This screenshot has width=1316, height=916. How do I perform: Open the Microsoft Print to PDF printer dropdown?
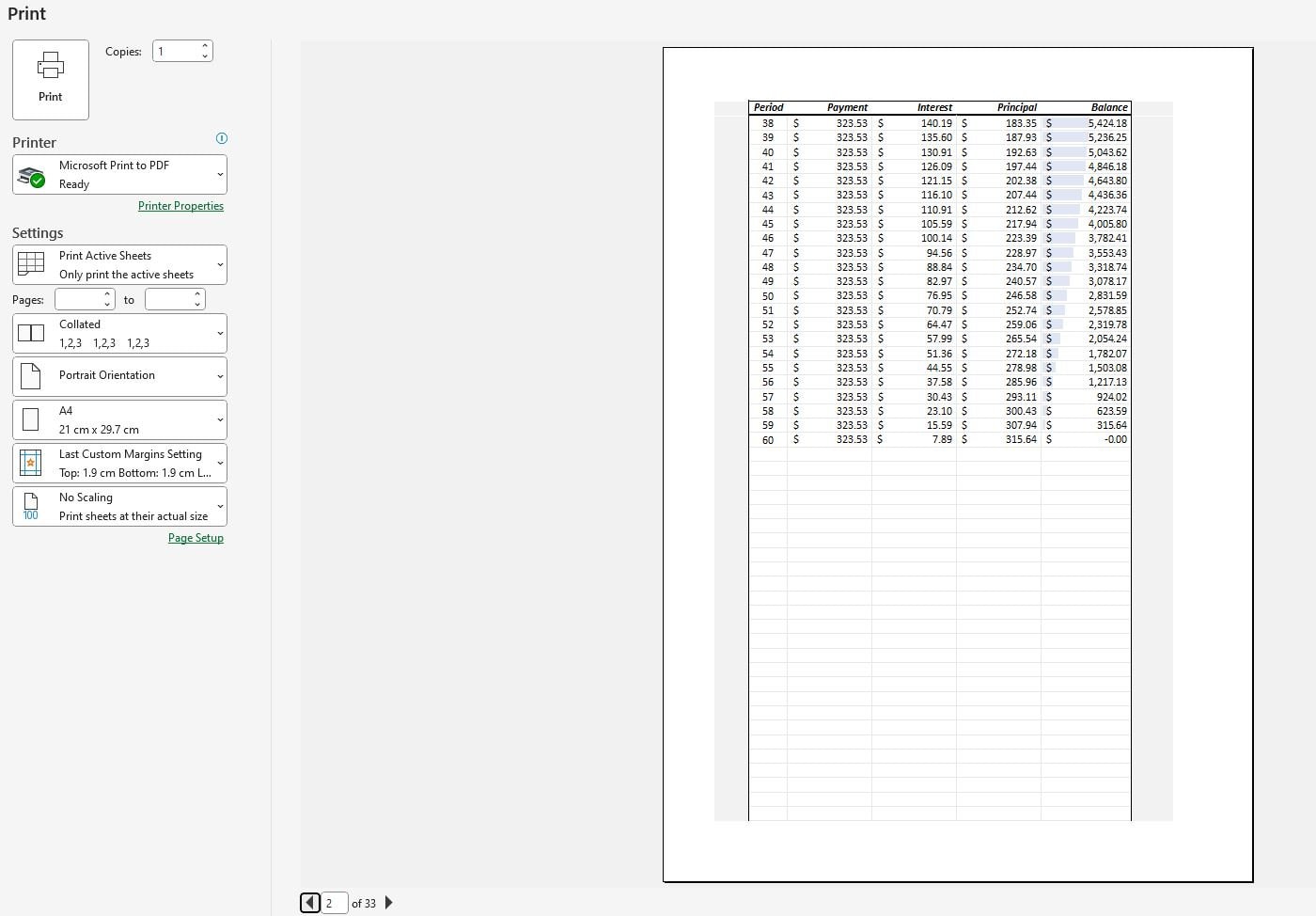[219, 174]
